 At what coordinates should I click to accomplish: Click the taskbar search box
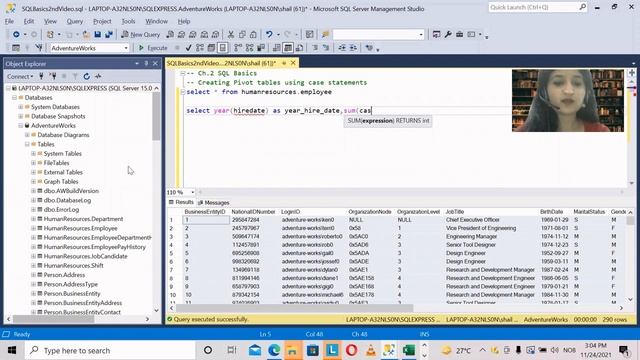click(x=110, y=350)
